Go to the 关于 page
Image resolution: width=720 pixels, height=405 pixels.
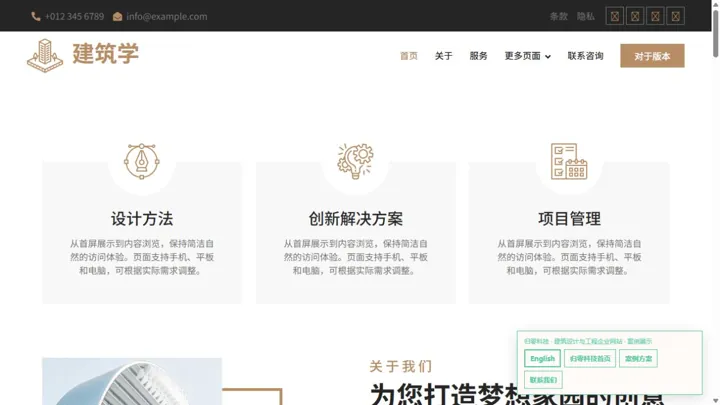pos(444,56)
